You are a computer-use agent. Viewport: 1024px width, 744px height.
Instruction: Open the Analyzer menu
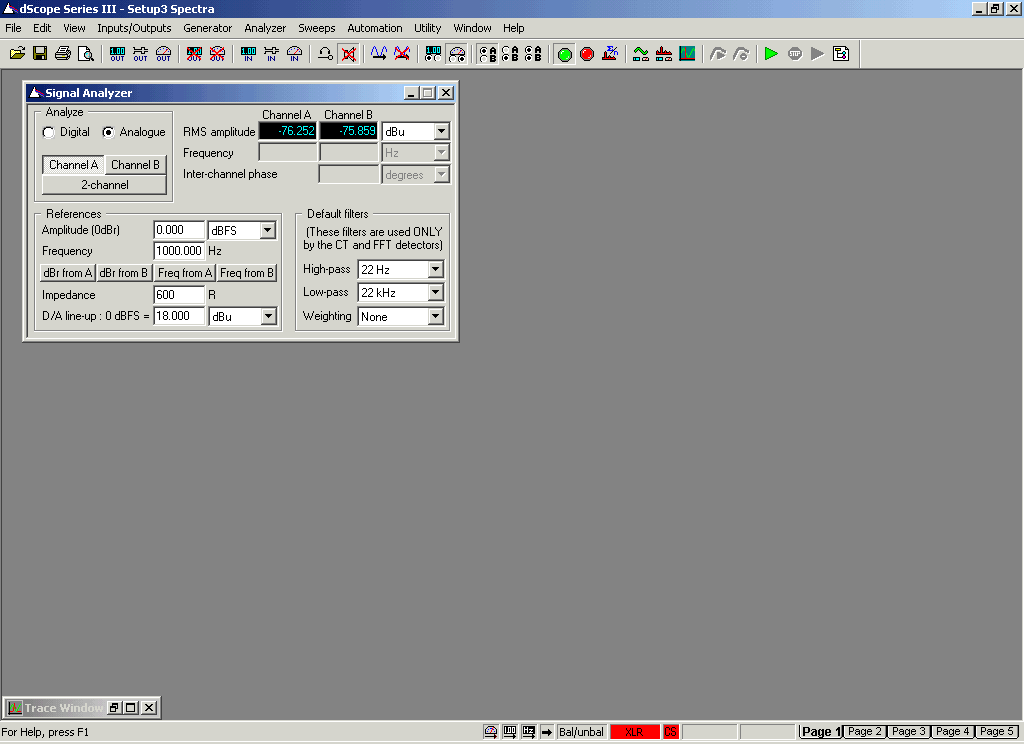coord(265,28)
